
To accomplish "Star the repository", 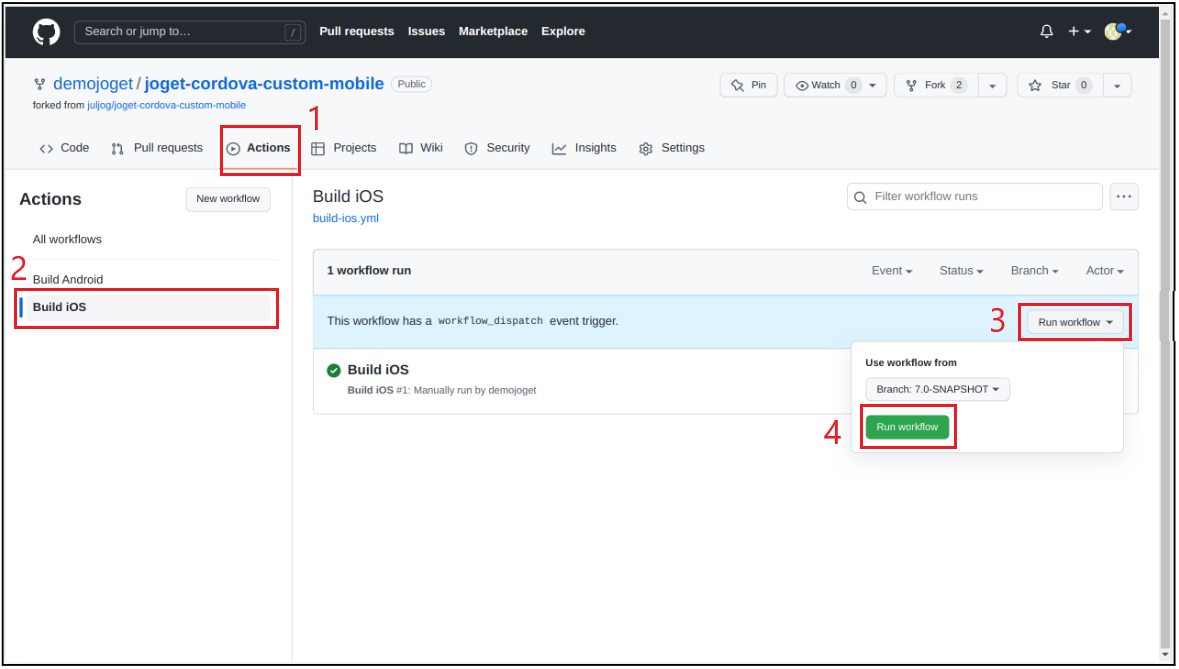I will [x=1060, y=85].
